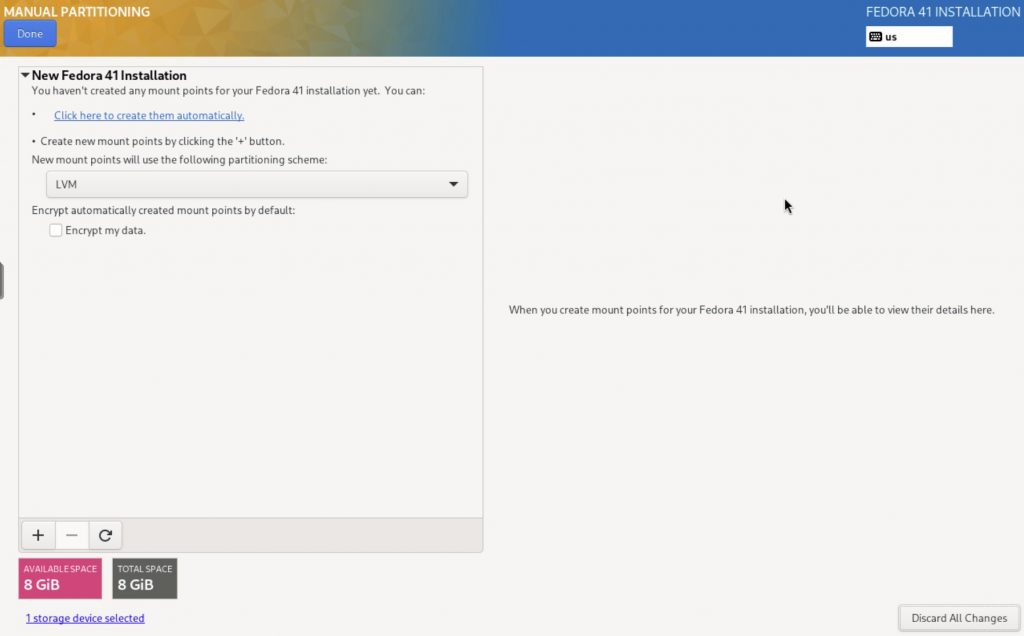Screen dimensions: 1024x636
Task: Click the Discard All Changes button
Action: pos(958,618)
